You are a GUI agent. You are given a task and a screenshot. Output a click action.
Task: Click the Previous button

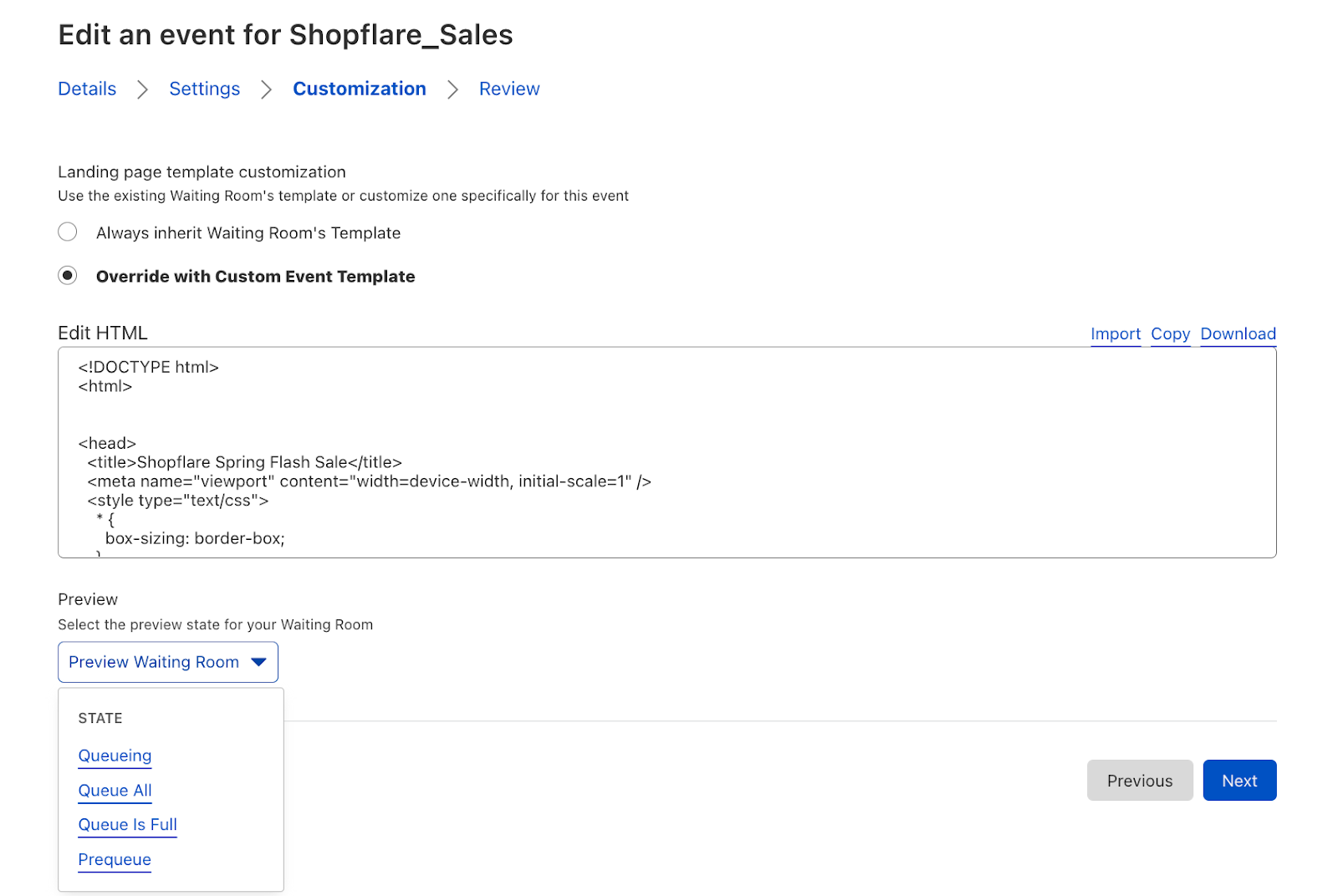pos(1140,781)
